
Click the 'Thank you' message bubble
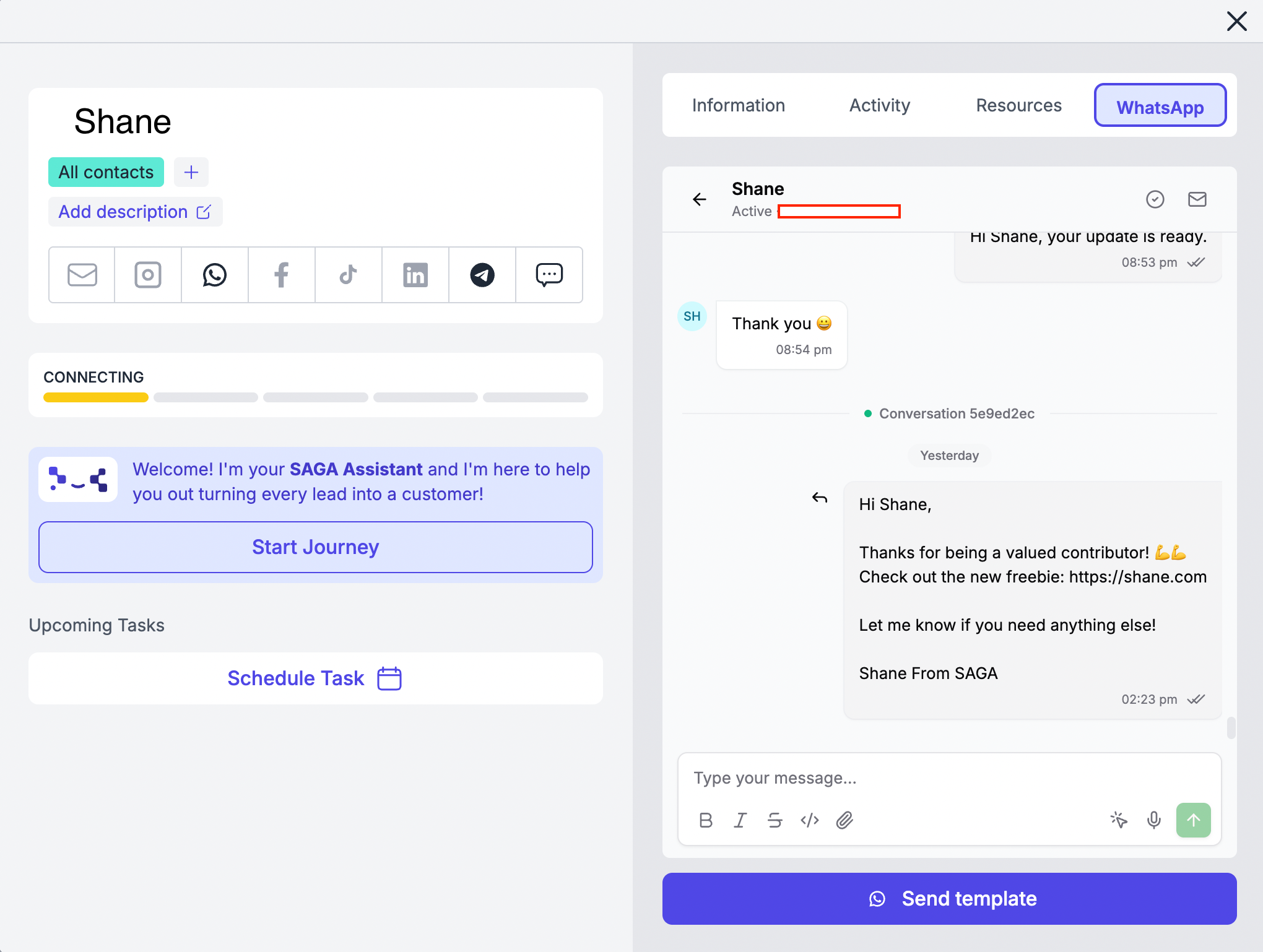(782, 335)
